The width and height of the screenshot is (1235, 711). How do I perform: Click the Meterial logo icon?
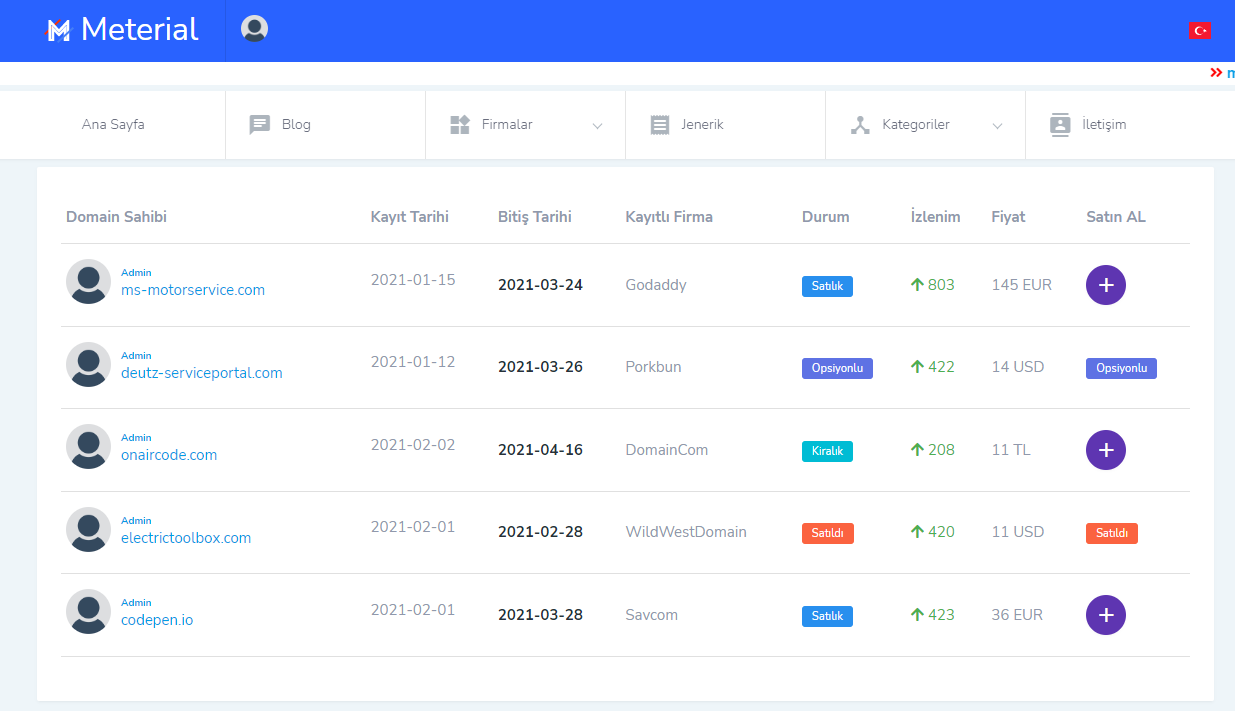(x=59, y=31)
